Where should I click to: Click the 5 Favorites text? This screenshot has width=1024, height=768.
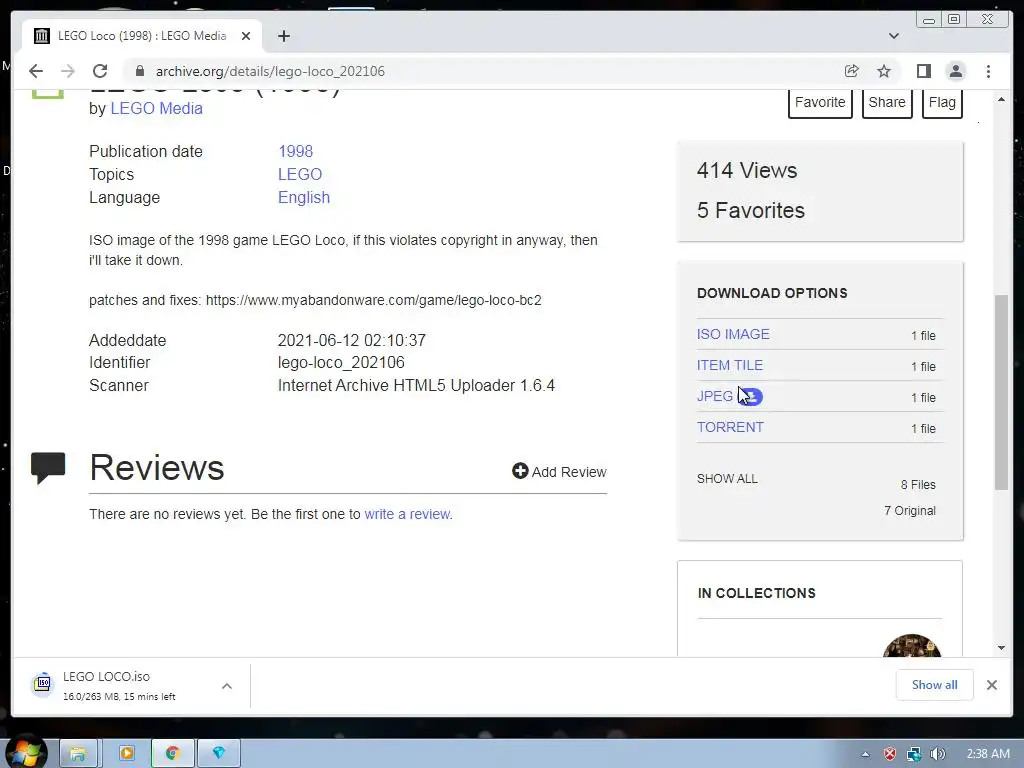tap(750, 210)
